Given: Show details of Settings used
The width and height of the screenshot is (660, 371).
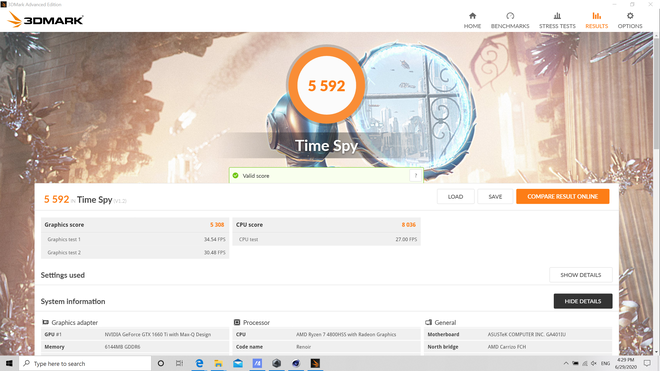Looking at the screenshot, I should (x=580, y=275).
